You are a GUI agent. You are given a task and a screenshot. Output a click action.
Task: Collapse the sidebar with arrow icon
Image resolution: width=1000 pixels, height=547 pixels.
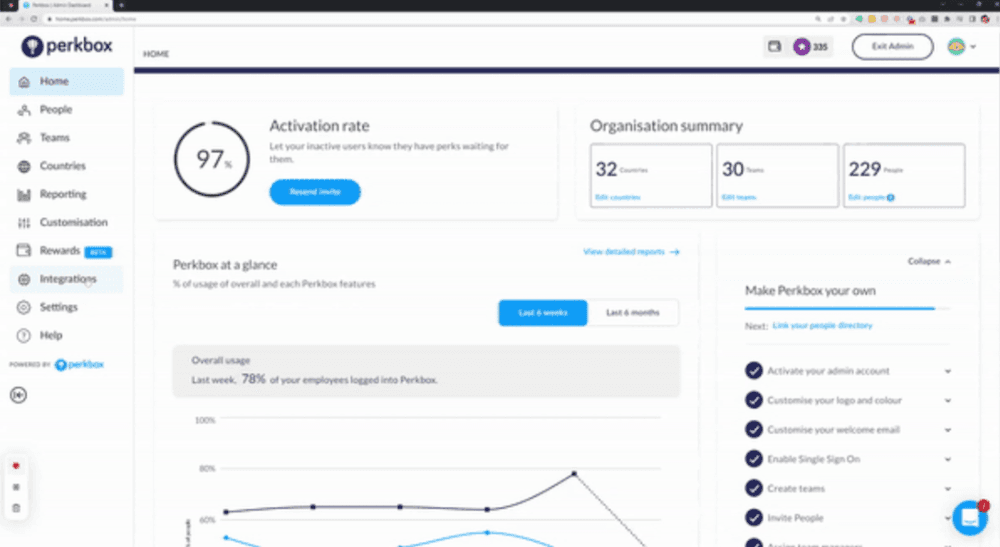18,395
